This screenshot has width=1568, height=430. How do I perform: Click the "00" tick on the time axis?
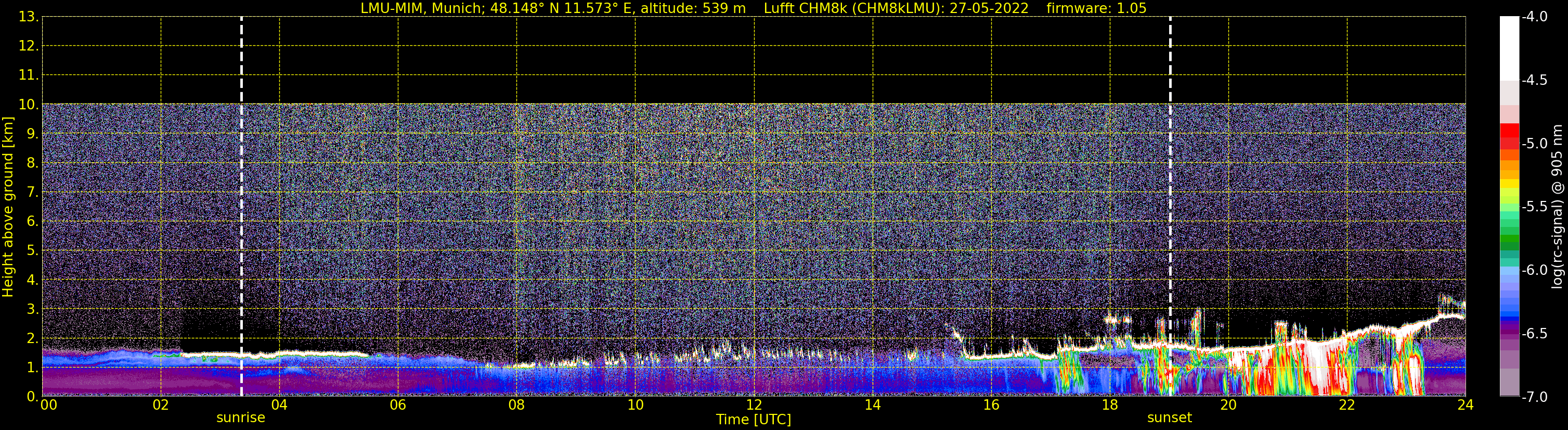click(49, 405)
